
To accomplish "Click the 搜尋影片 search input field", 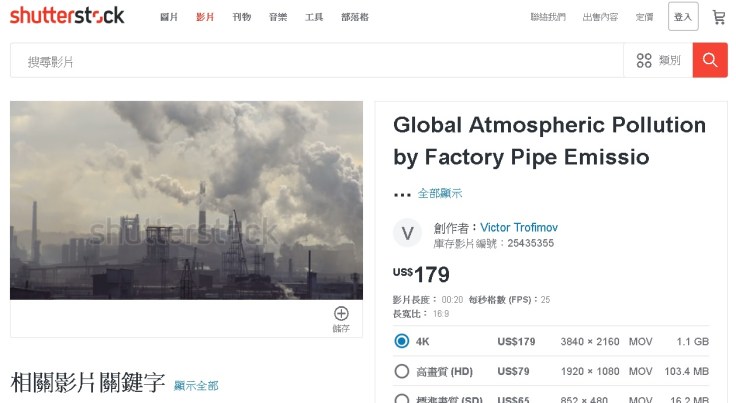I will [316, 61].
